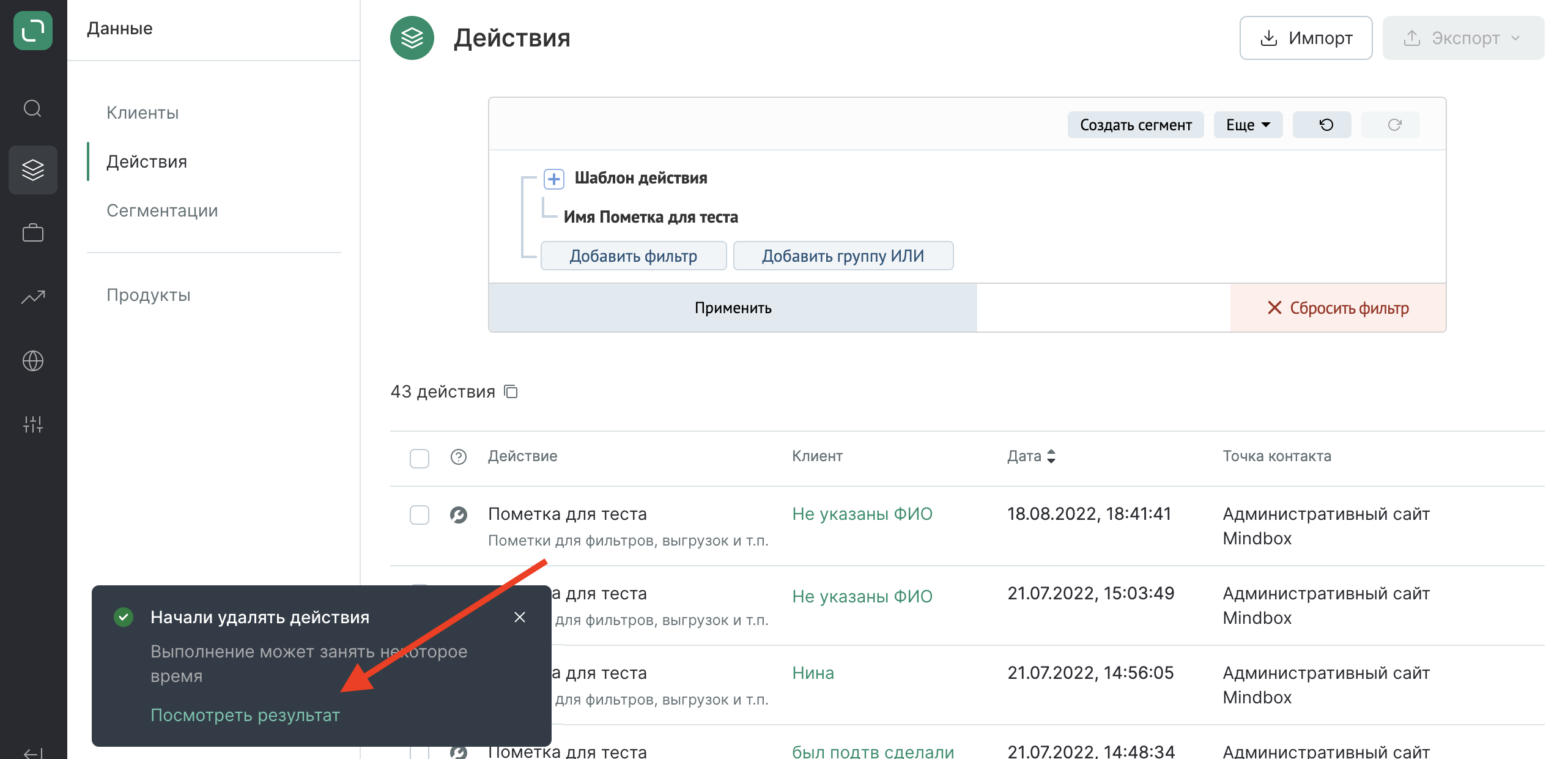Click Пометка для теста in 18.08.2022 row

[568, 514]
